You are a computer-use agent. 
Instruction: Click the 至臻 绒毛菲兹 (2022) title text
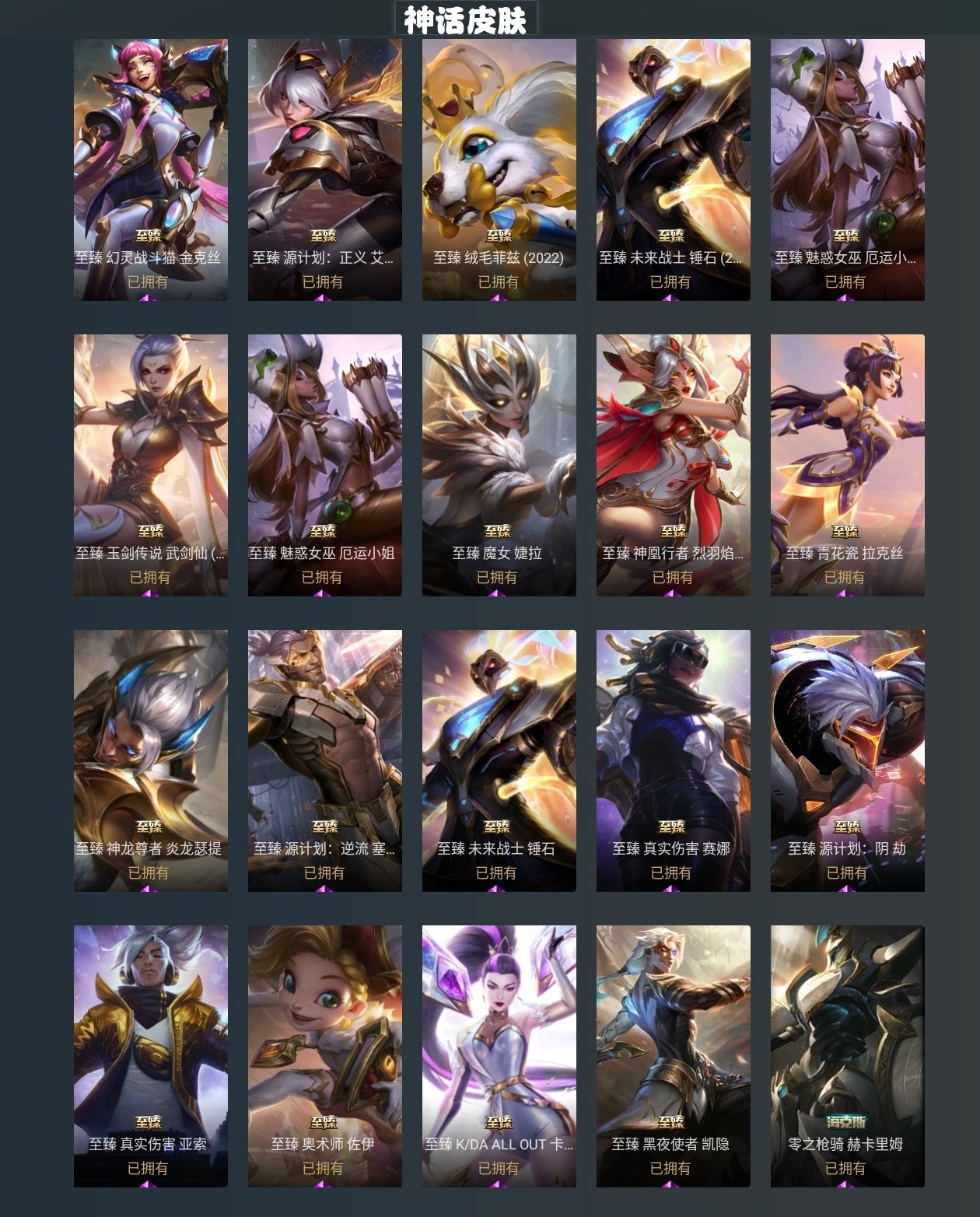[499, 257]
